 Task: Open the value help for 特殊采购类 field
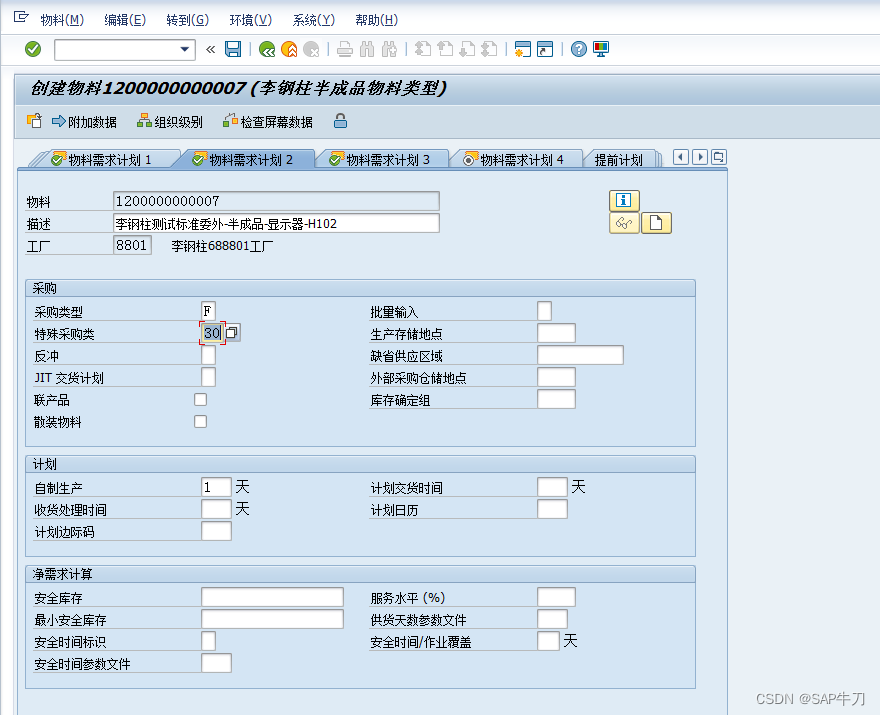[x=232, y=333]
